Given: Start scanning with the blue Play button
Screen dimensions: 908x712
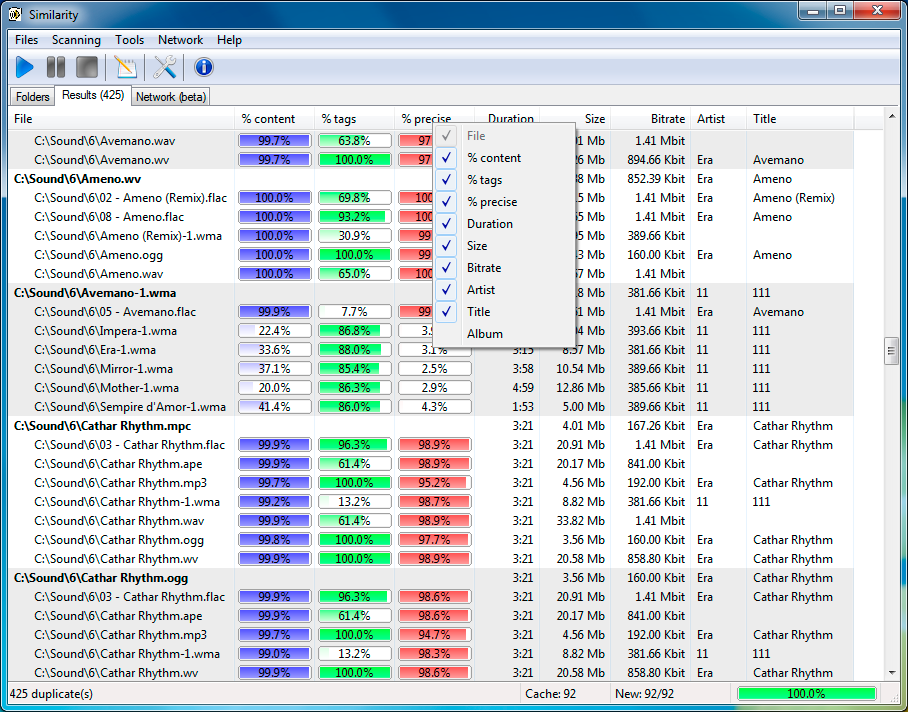Looking at the screenshot, I should (25, 67).
